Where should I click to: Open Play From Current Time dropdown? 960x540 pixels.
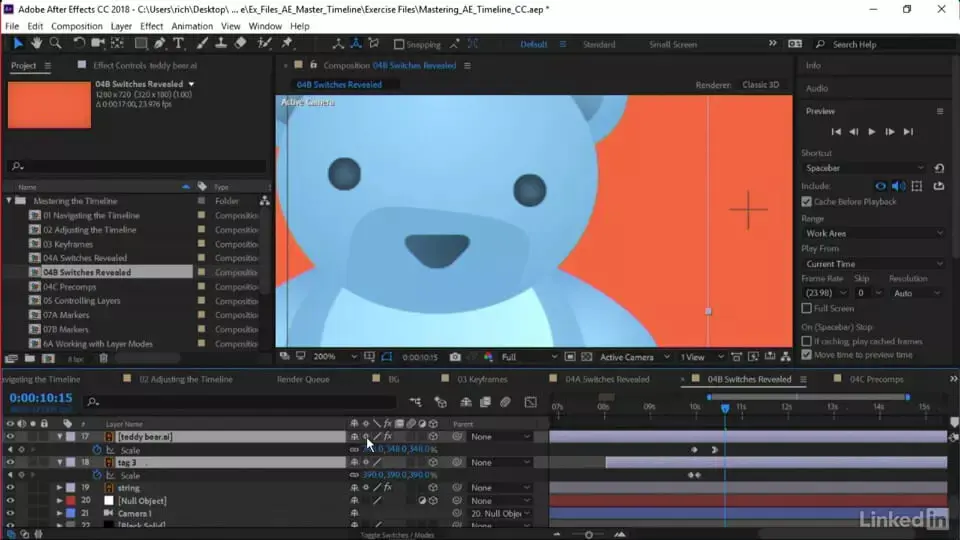[874, 264]
